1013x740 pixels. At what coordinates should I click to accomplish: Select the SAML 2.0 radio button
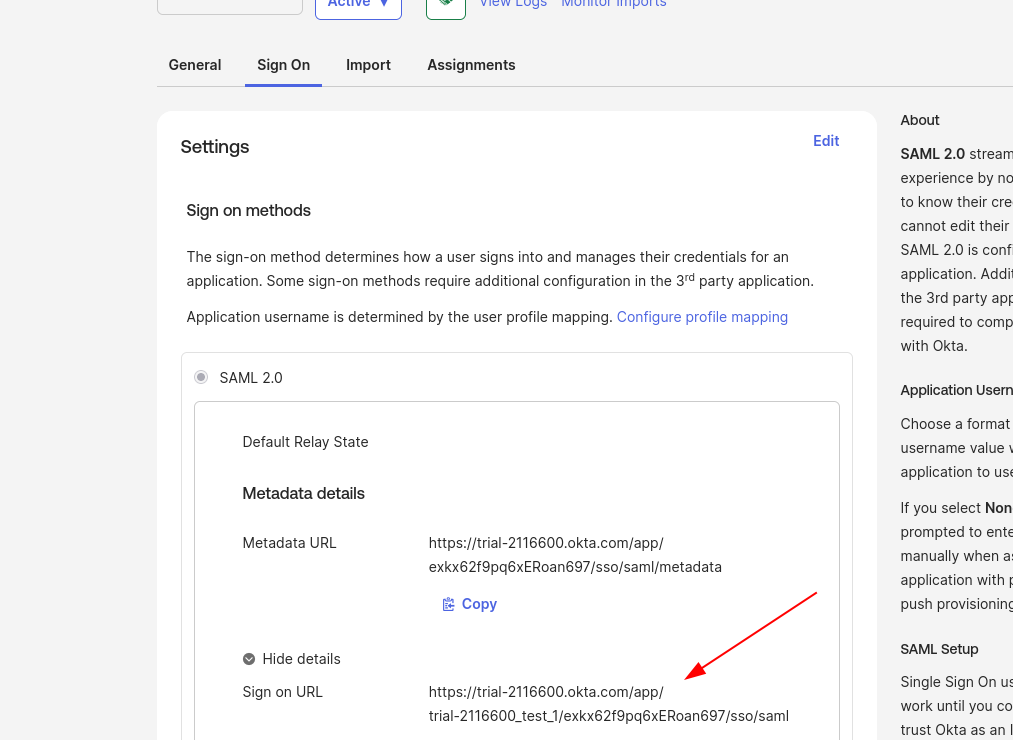pyautogui.click(x=200, y=377)
